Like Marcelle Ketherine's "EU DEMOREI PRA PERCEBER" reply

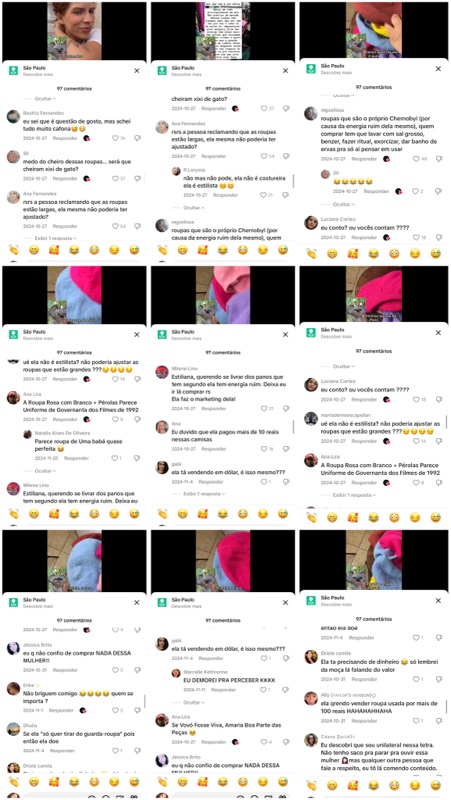click(x=264, y=690)
